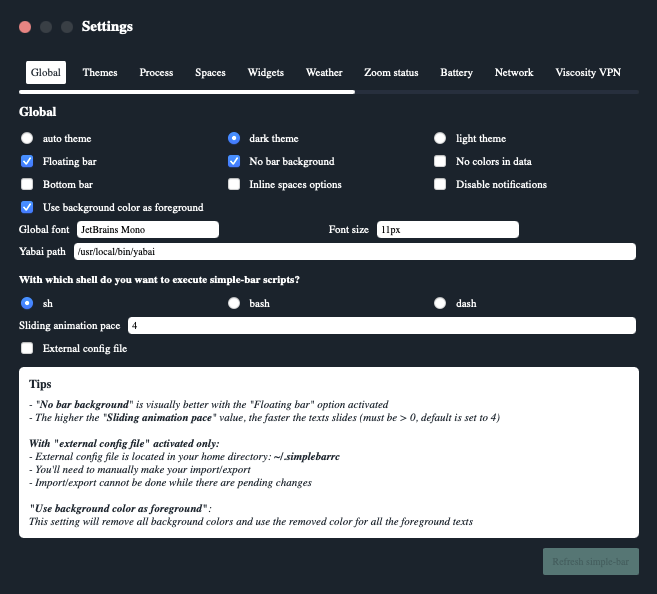Screen dimensions: 657x594
Task: Click into the Yabai path field
Action: pyautogui.click(x=355, y=252)
